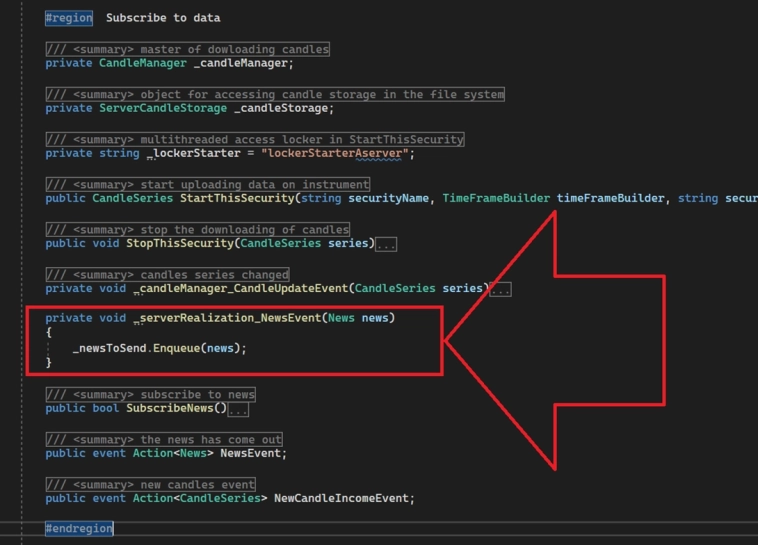Click the StopThisSecurity method name
Viewport: 758px width, 545px height.
(180, 243)
